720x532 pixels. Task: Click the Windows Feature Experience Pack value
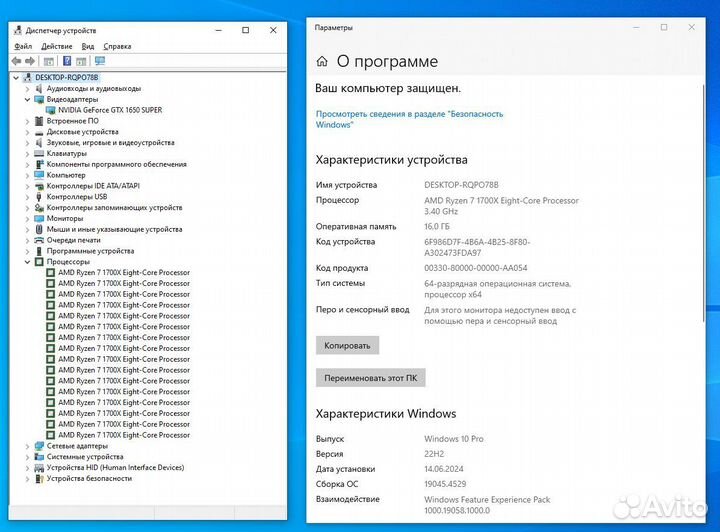[487, 504]
